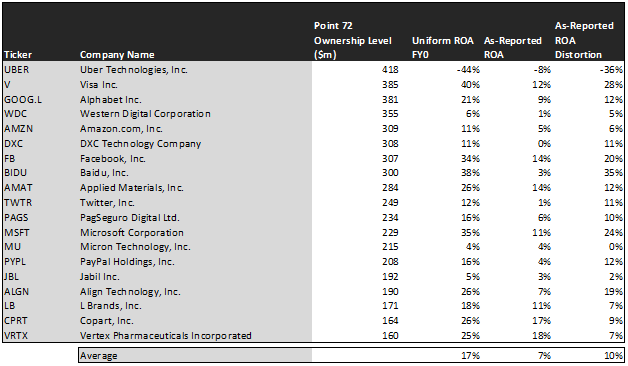Image resolution: width=628 pixels, height=366 pixels.
Task: Select the UBER ticker cell
Action: pos(17,70)
